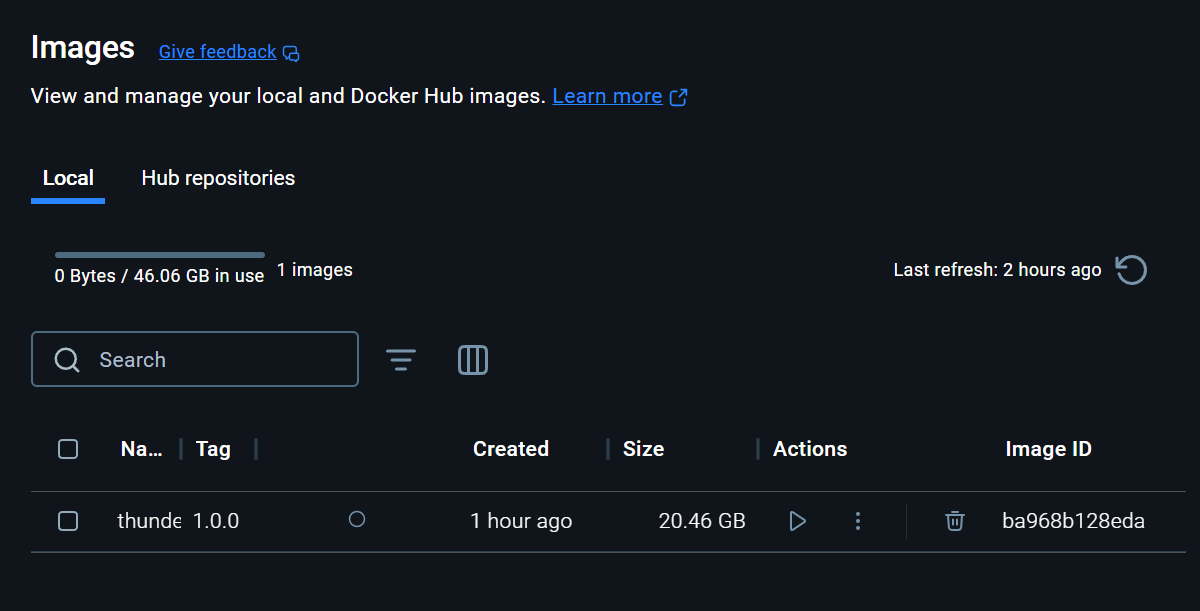Run the thunde image using the play icon
The width and height of the screenshot is (1200, 611).
pos(797,520)
